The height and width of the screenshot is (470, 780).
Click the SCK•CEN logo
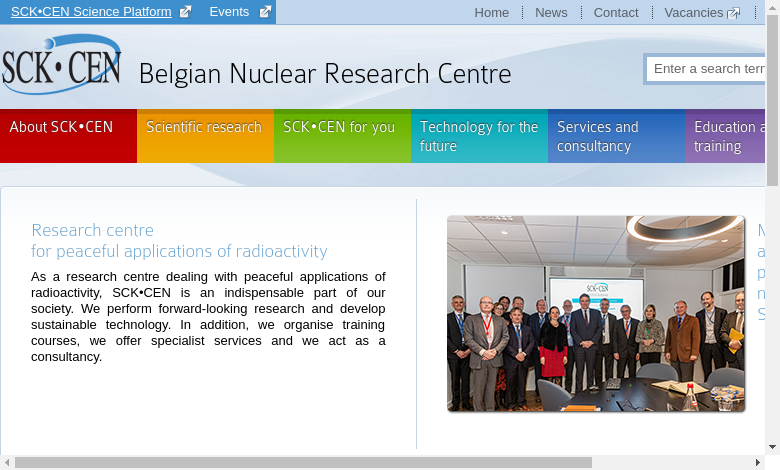coord(61,65)
